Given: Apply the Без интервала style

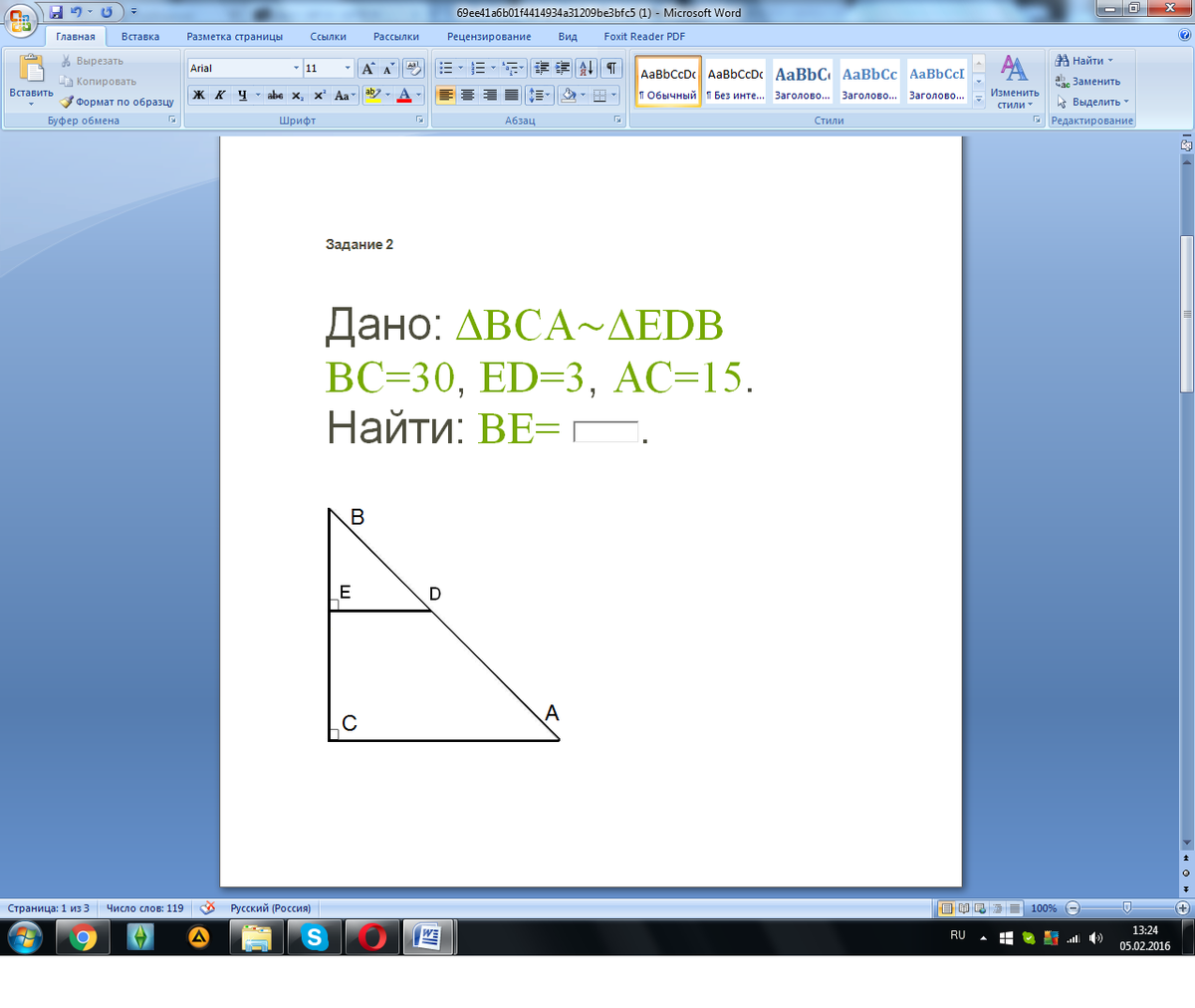Looking at the screenshot, I should tap(735, 80).
